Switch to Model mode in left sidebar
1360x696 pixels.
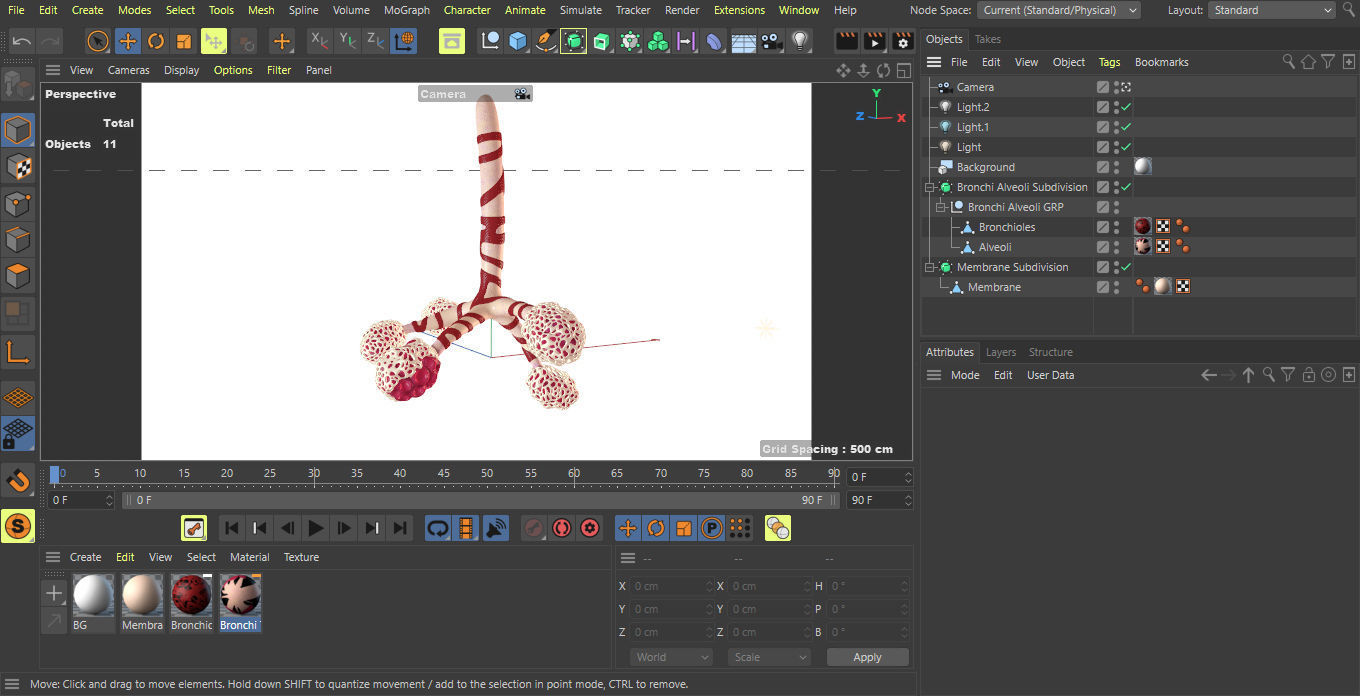[x=18, y=130]
